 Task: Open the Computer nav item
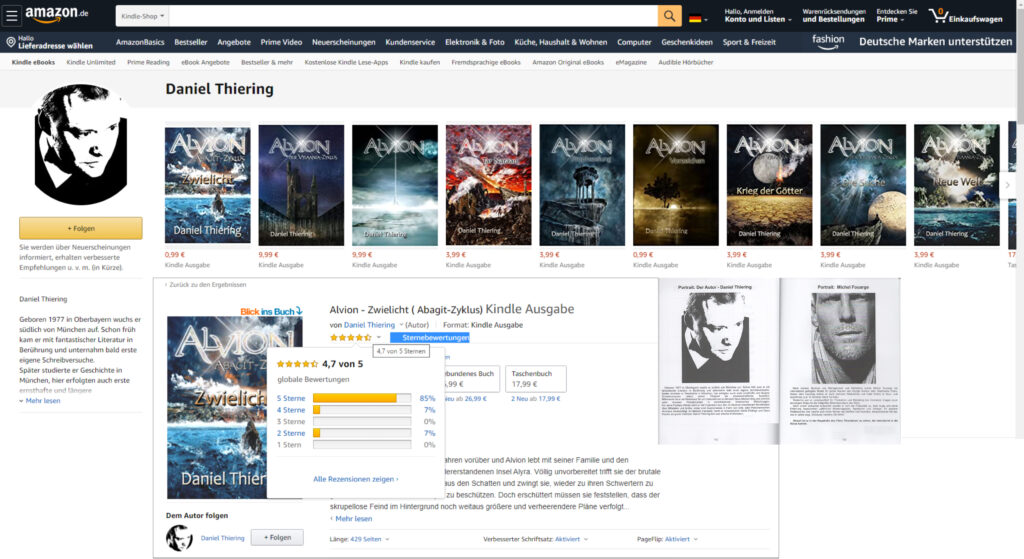coord(634,42)
